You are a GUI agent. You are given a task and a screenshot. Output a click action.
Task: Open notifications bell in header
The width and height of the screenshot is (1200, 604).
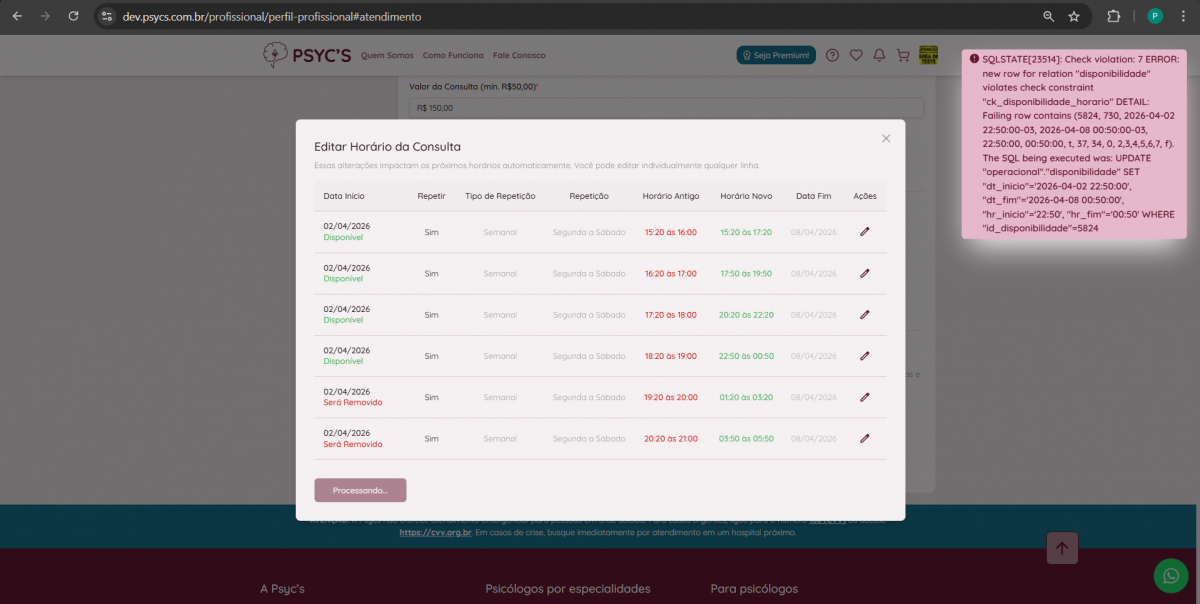pyautogui.click(x=879, y=55)
